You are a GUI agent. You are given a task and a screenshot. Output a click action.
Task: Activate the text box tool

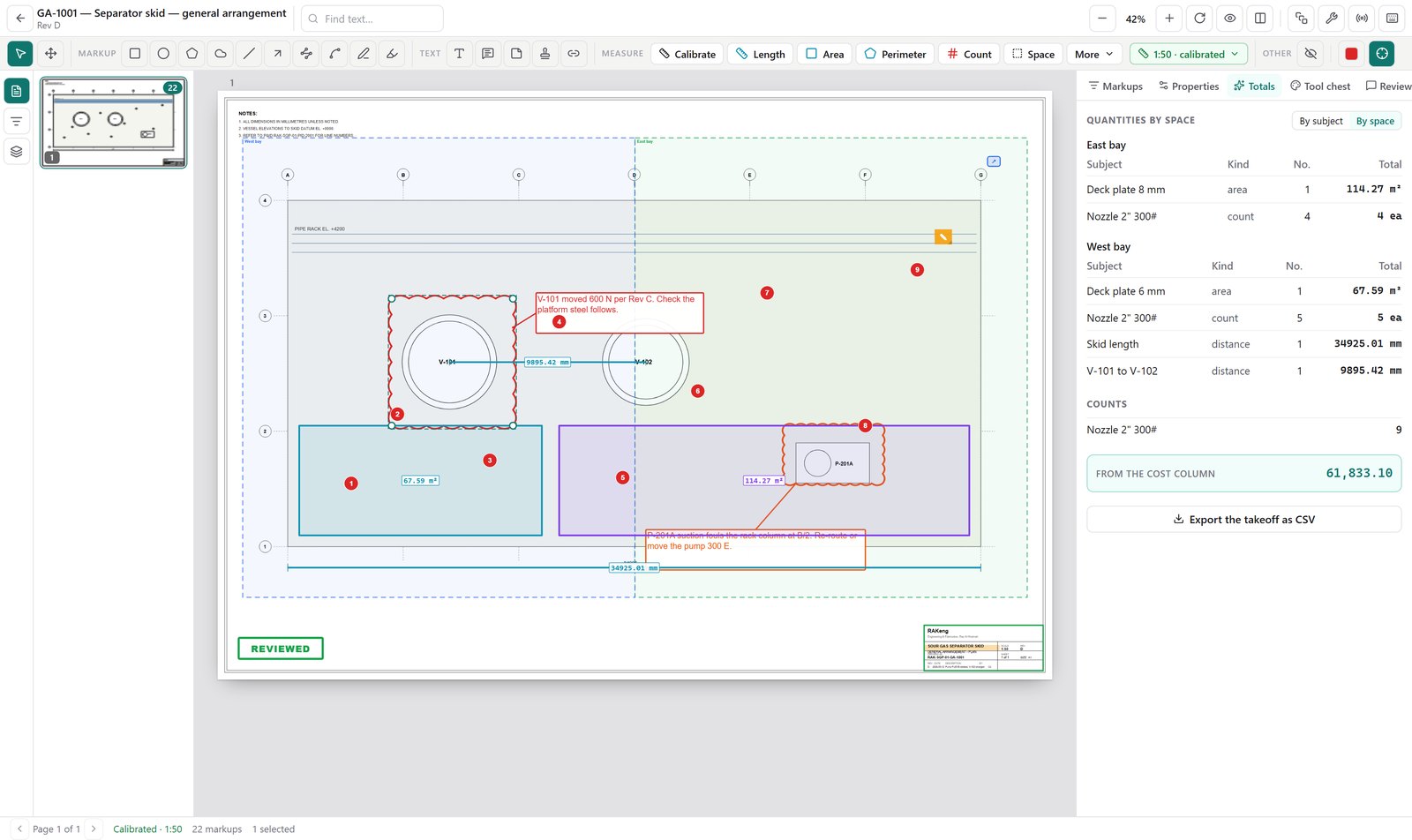tap(459, 54)
